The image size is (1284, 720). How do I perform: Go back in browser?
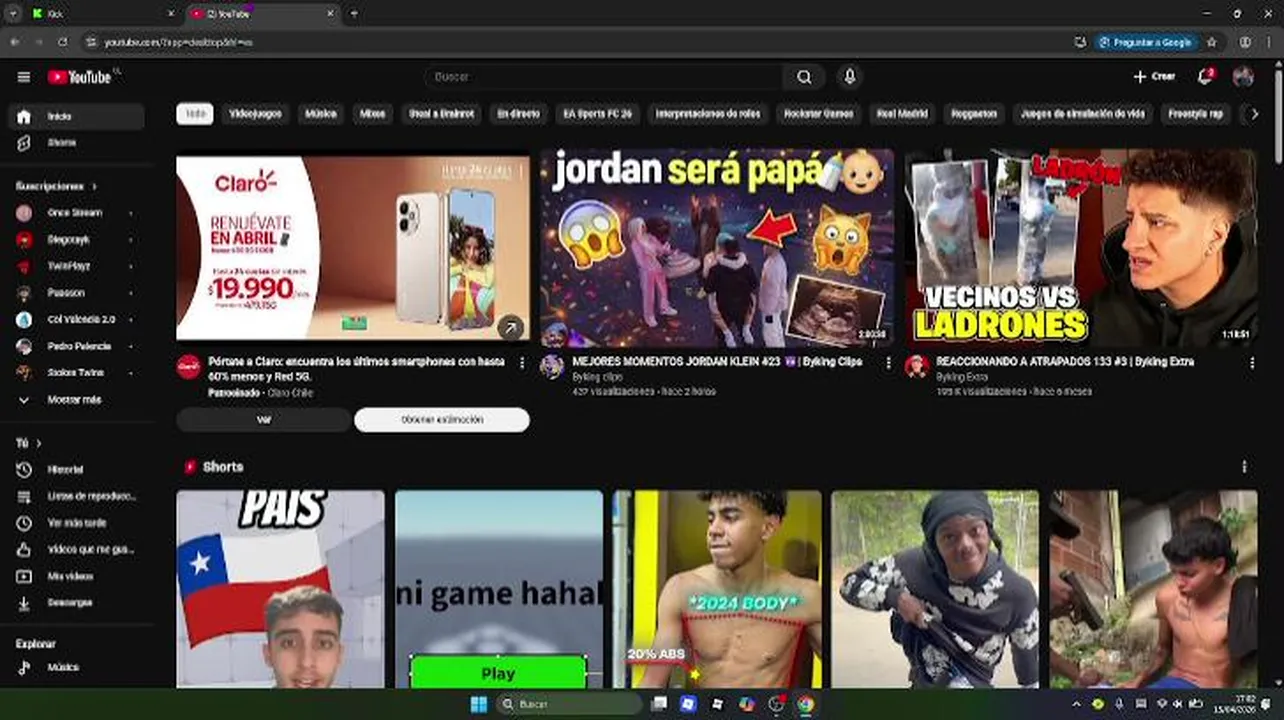tap(14, 42)
